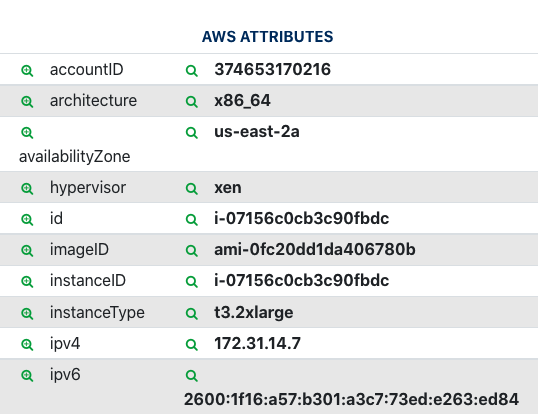Image resolution: width=539 pixels, height=414 pixels.
Task: Click zoom-in icon beside imageID
Action: (x=27, y=251)
